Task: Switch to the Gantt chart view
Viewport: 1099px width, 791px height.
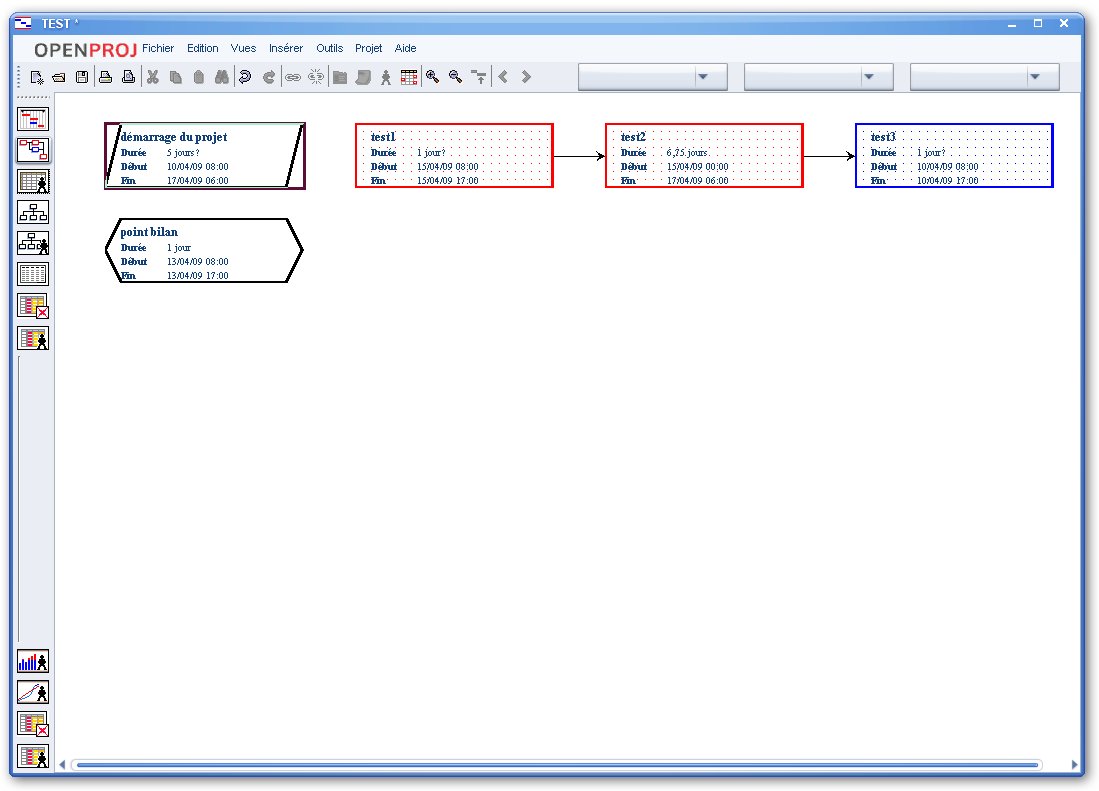Action: click(33, 119)
